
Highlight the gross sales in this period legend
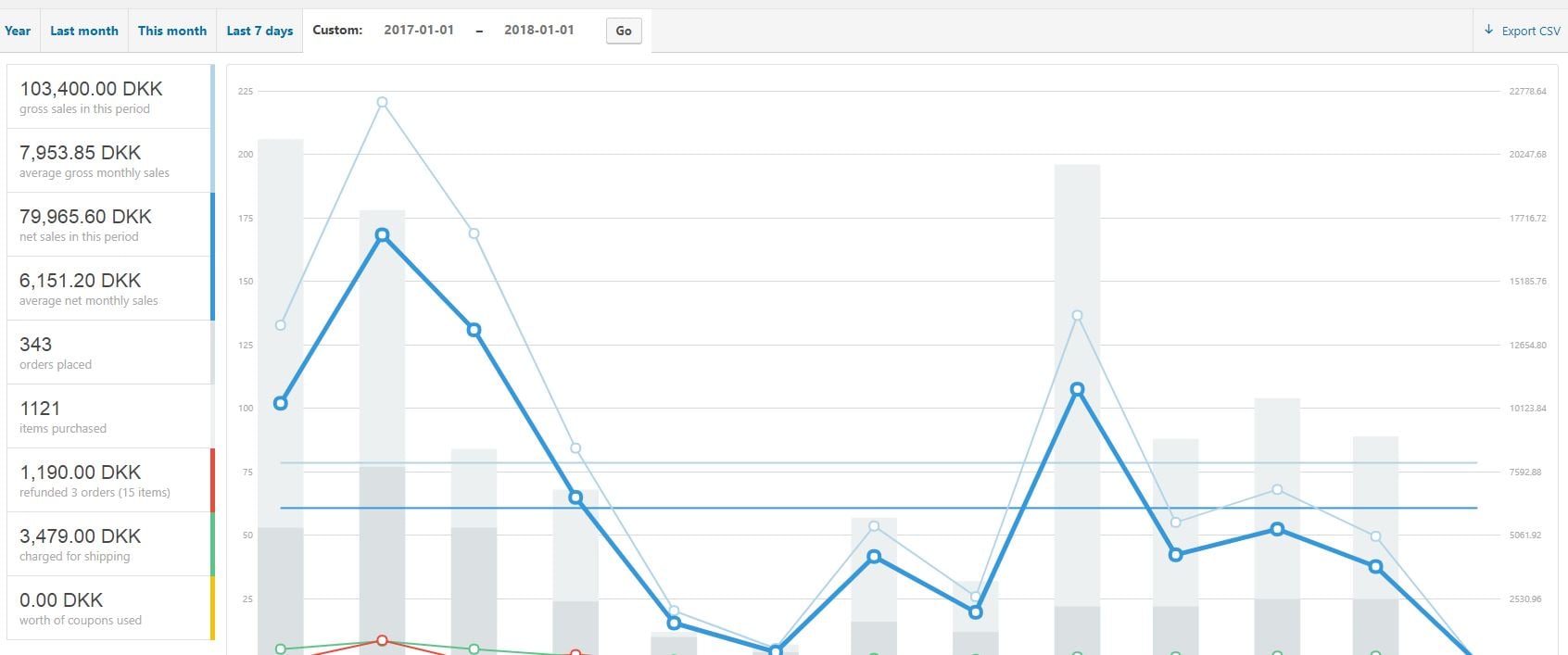[109, 96]
